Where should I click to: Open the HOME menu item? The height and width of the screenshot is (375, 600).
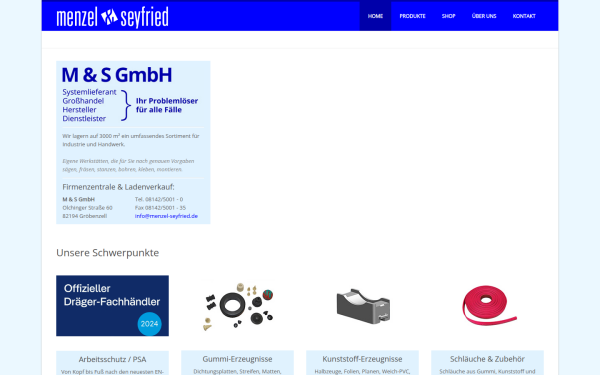(375, 16)
